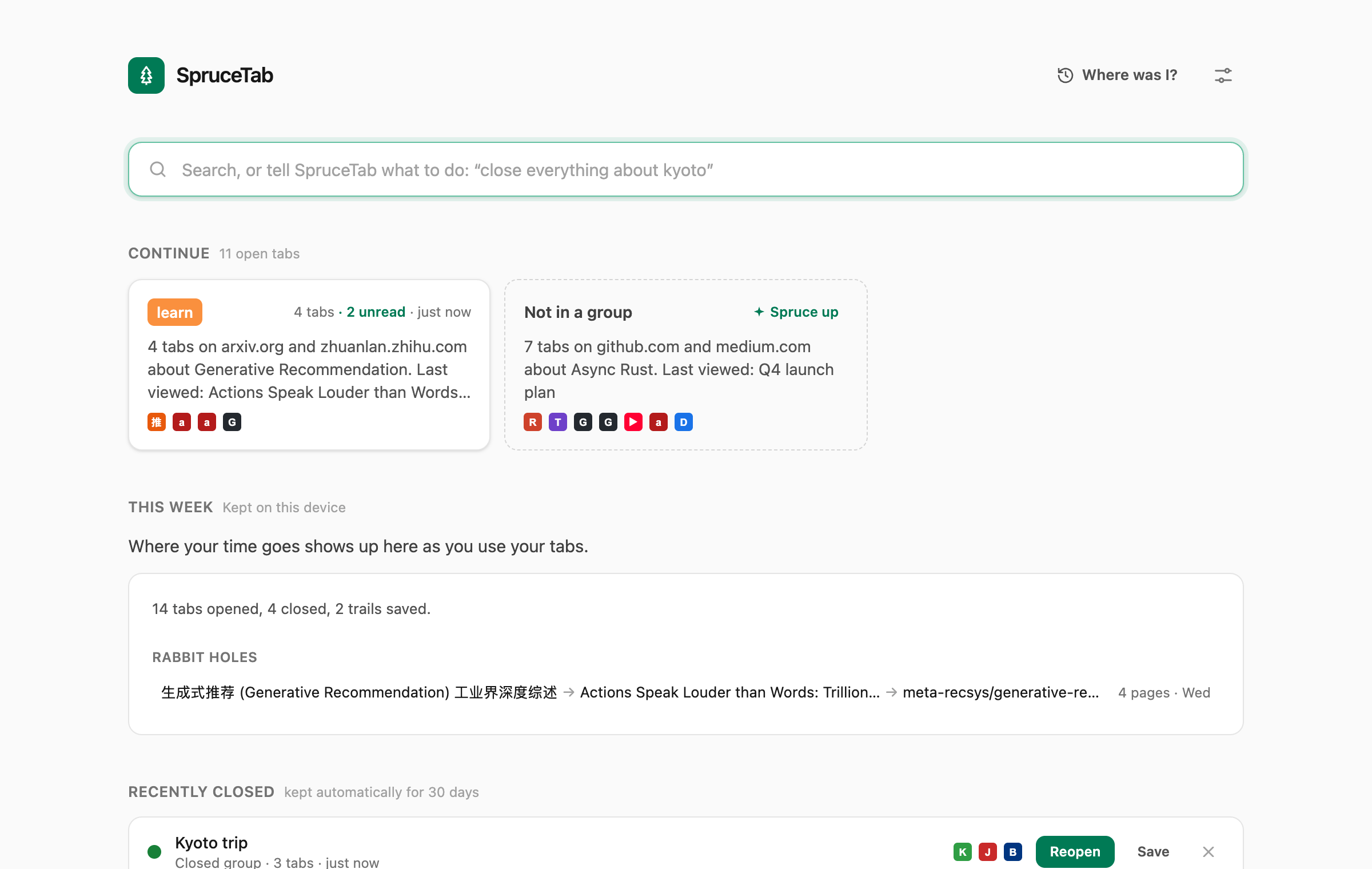The image size is (1372, 869).
Task: Click the navy B favicon in Kyoto trip row
Action: (1013, 852)
